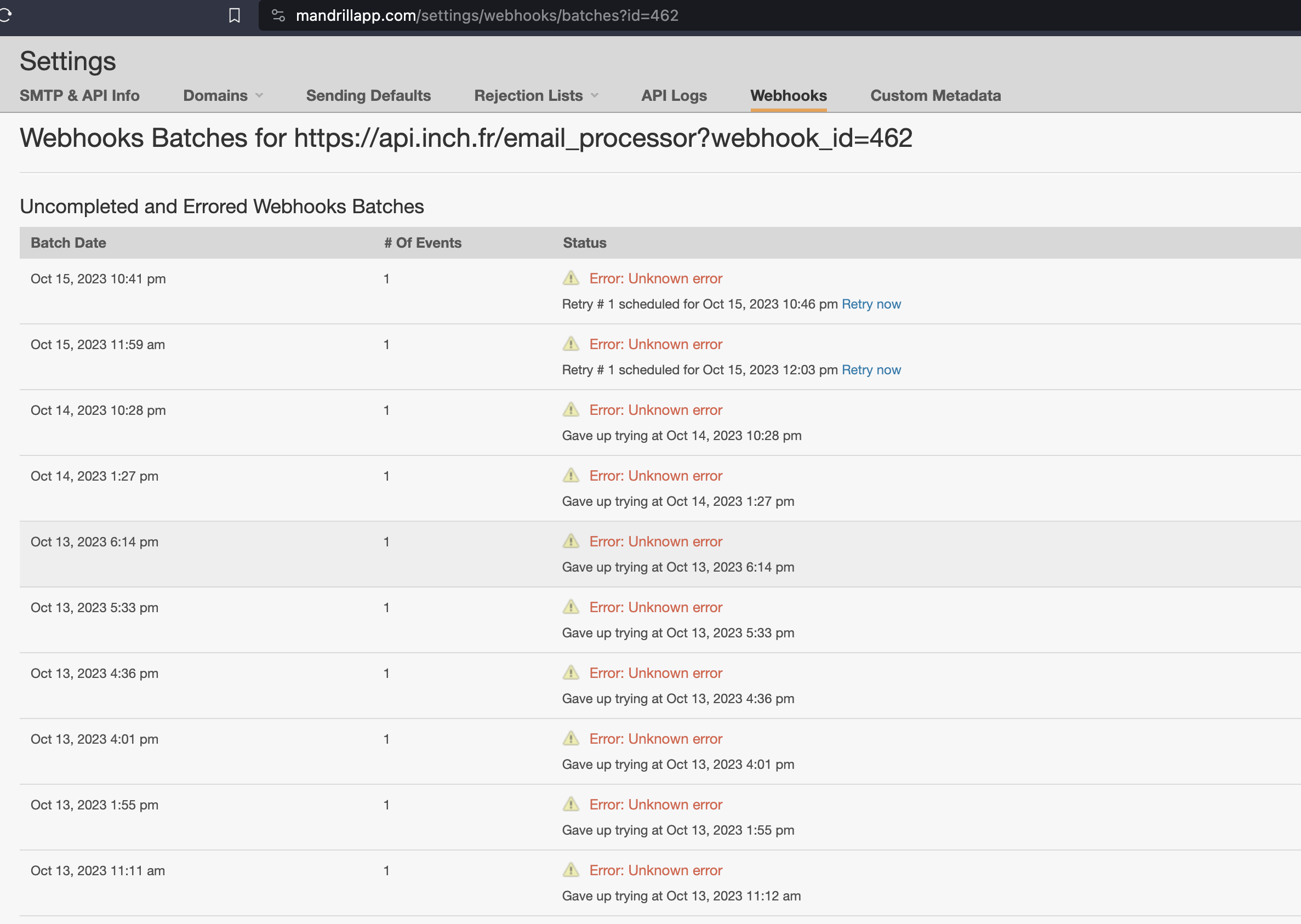Click event count in Oct 13 5:33 pm row

point(386,608)
